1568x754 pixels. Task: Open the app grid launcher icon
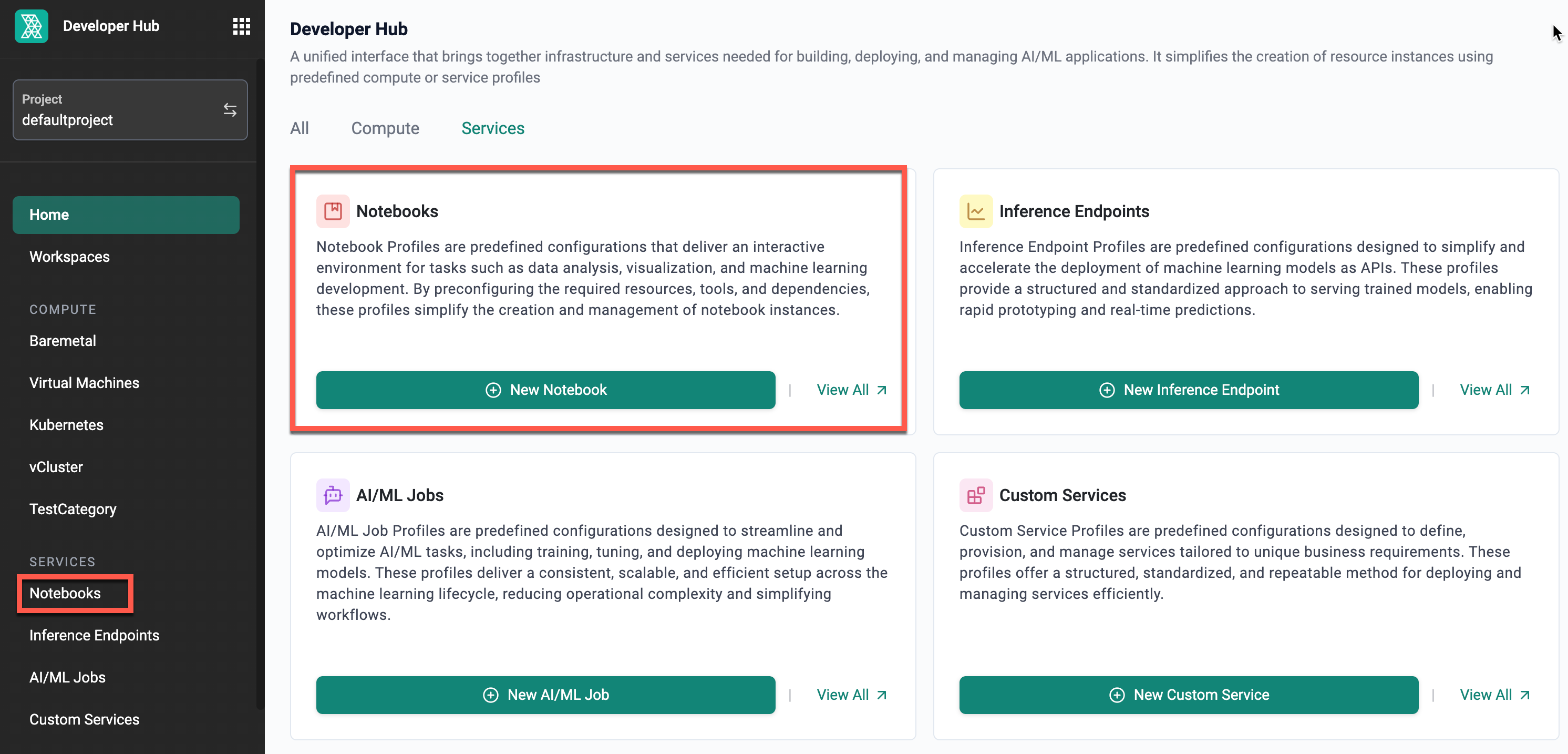(x=242, y=26)
